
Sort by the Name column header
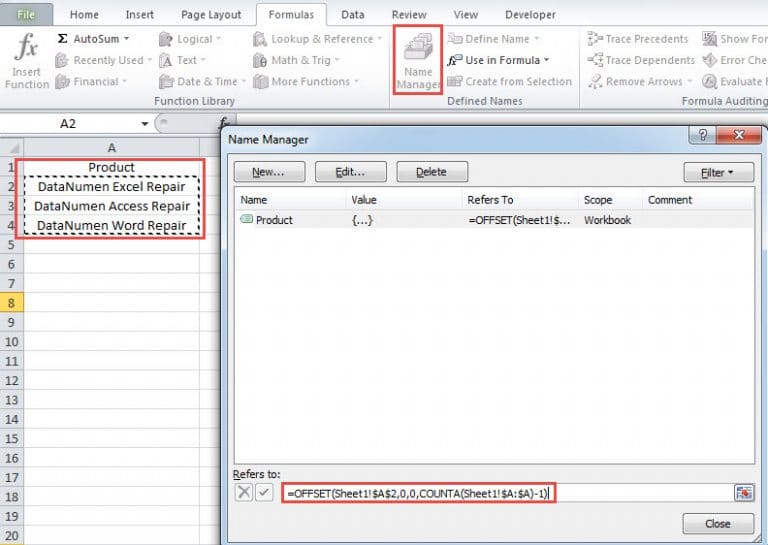[x=290, y=200]
